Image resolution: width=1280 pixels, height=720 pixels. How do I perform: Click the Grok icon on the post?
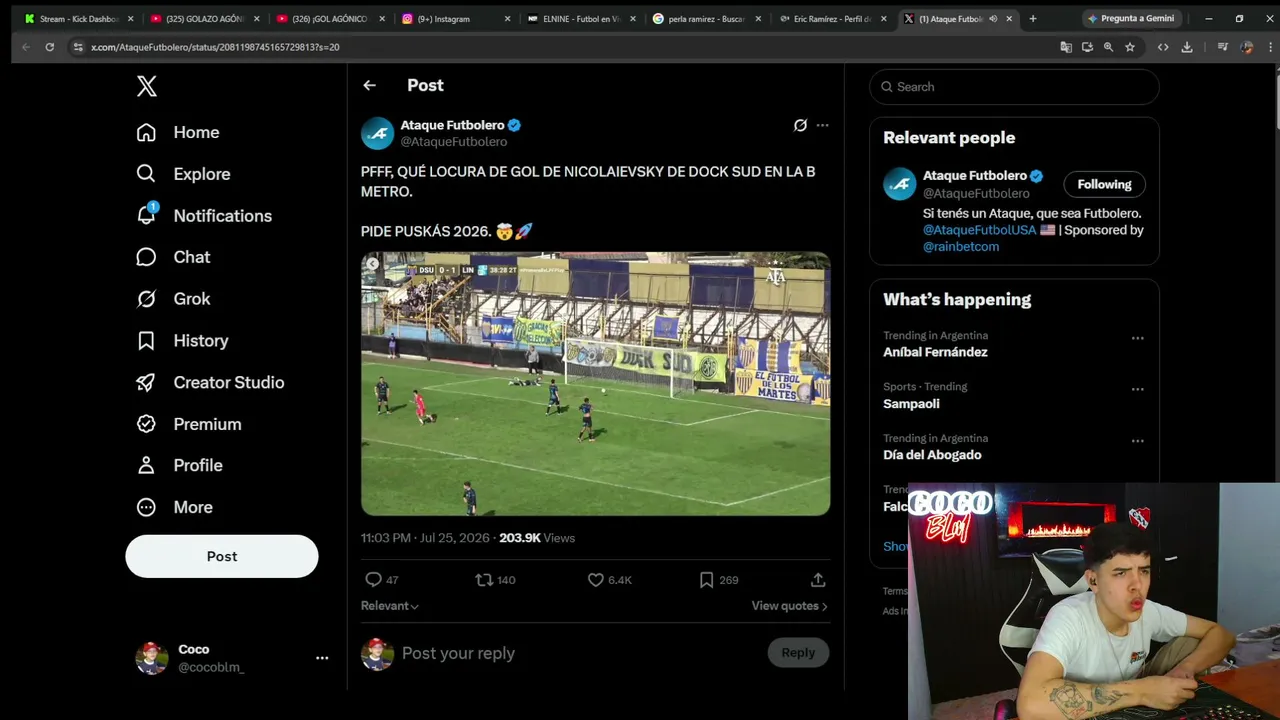click(800, 125)
